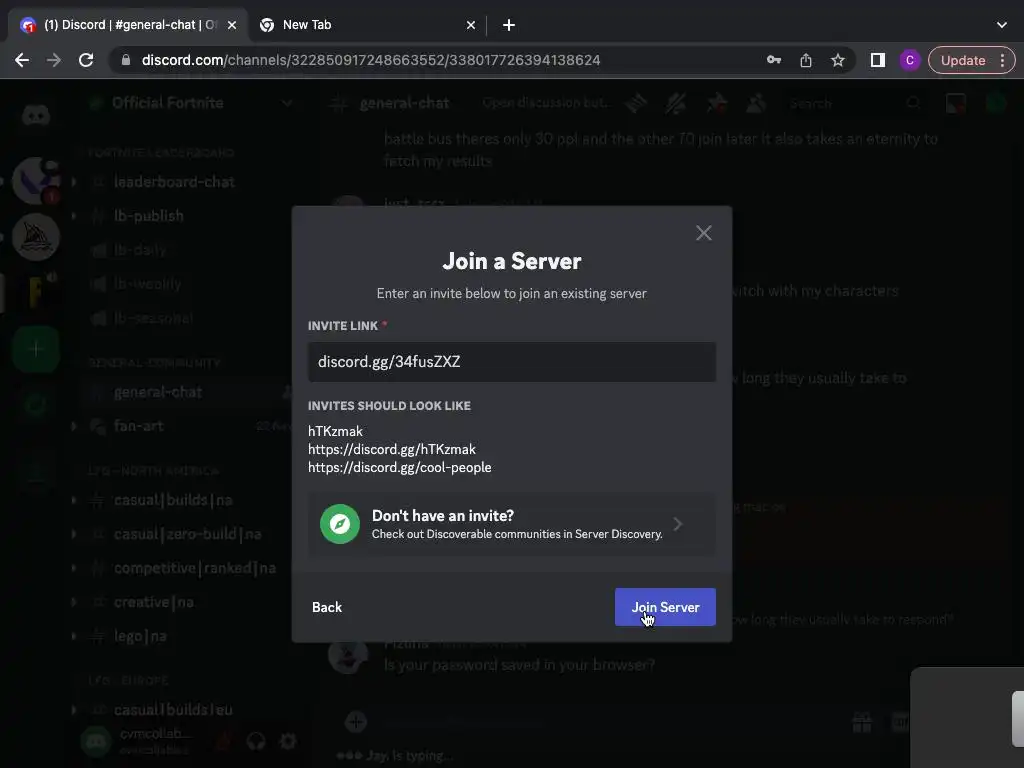Open a new browser tab with plus button
The image size is (1024, 768).
click(x=509, y=25)
